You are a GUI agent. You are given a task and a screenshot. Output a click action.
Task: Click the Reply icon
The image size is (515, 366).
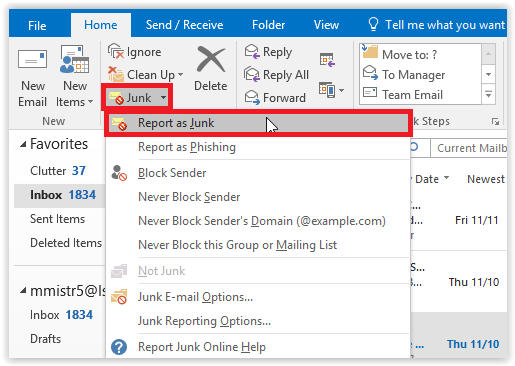[252, 52]
